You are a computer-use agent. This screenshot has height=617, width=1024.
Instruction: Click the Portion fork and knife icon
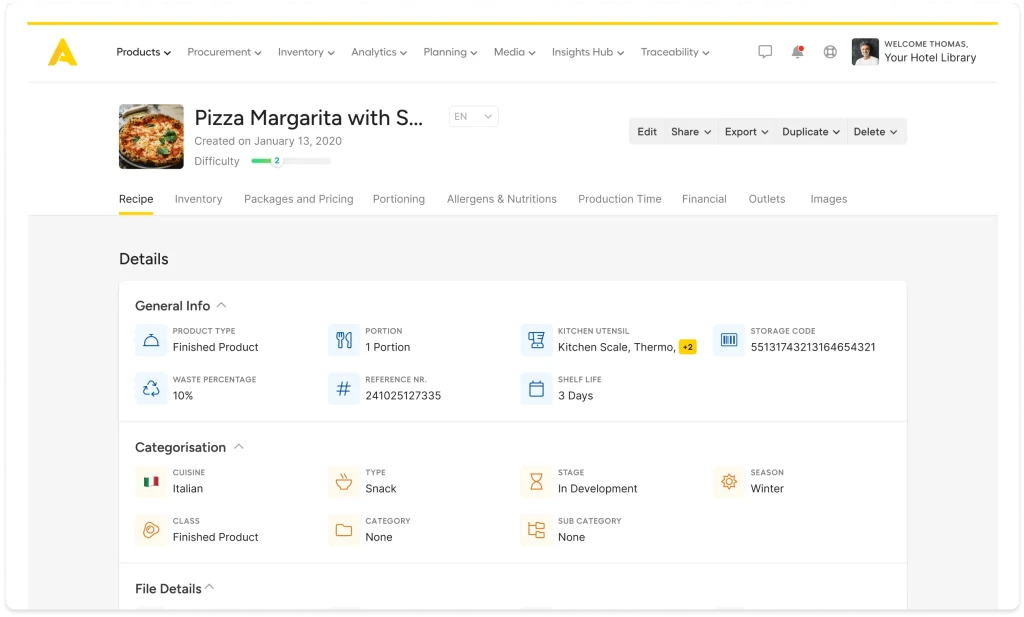click(x=344, y=340)
